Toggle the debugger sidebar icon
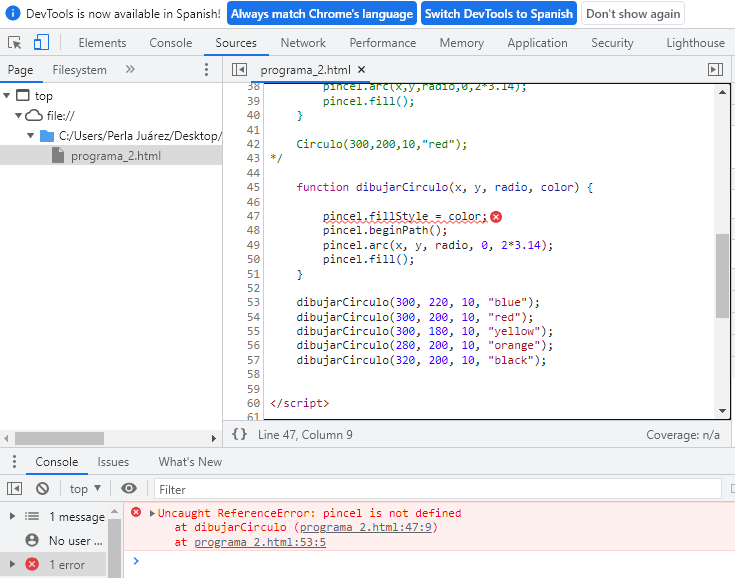The image size is (735, 578). pyautogui.click(x=715, y=69)
